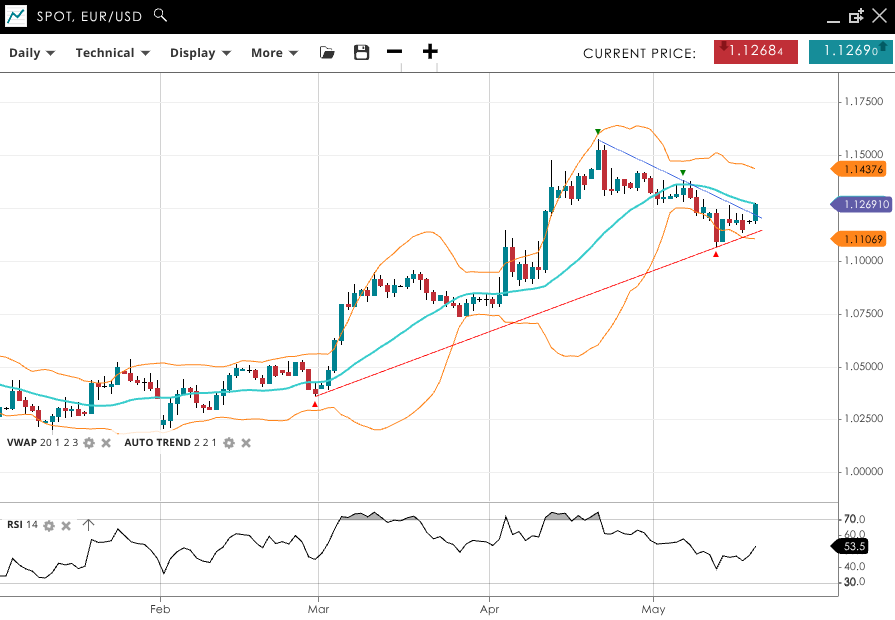Open the More menu
Image resolution: width=895 pixels, height=620 pixels.
point(274,53)
